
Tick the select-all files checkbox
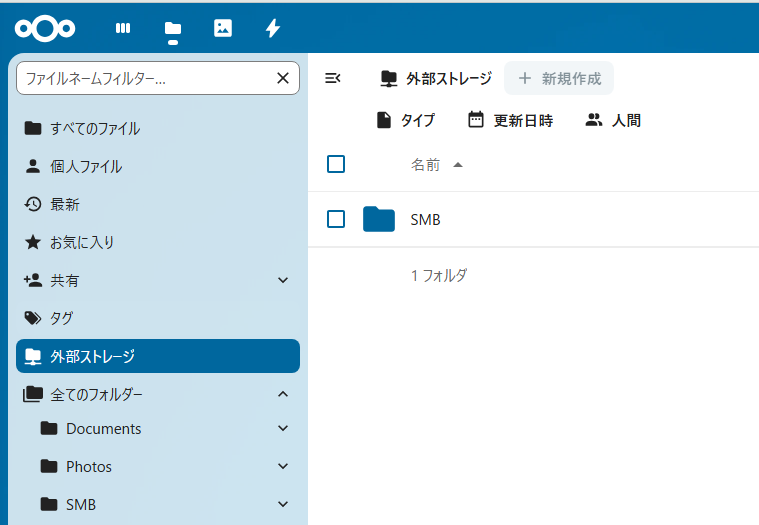coord(336,164)
